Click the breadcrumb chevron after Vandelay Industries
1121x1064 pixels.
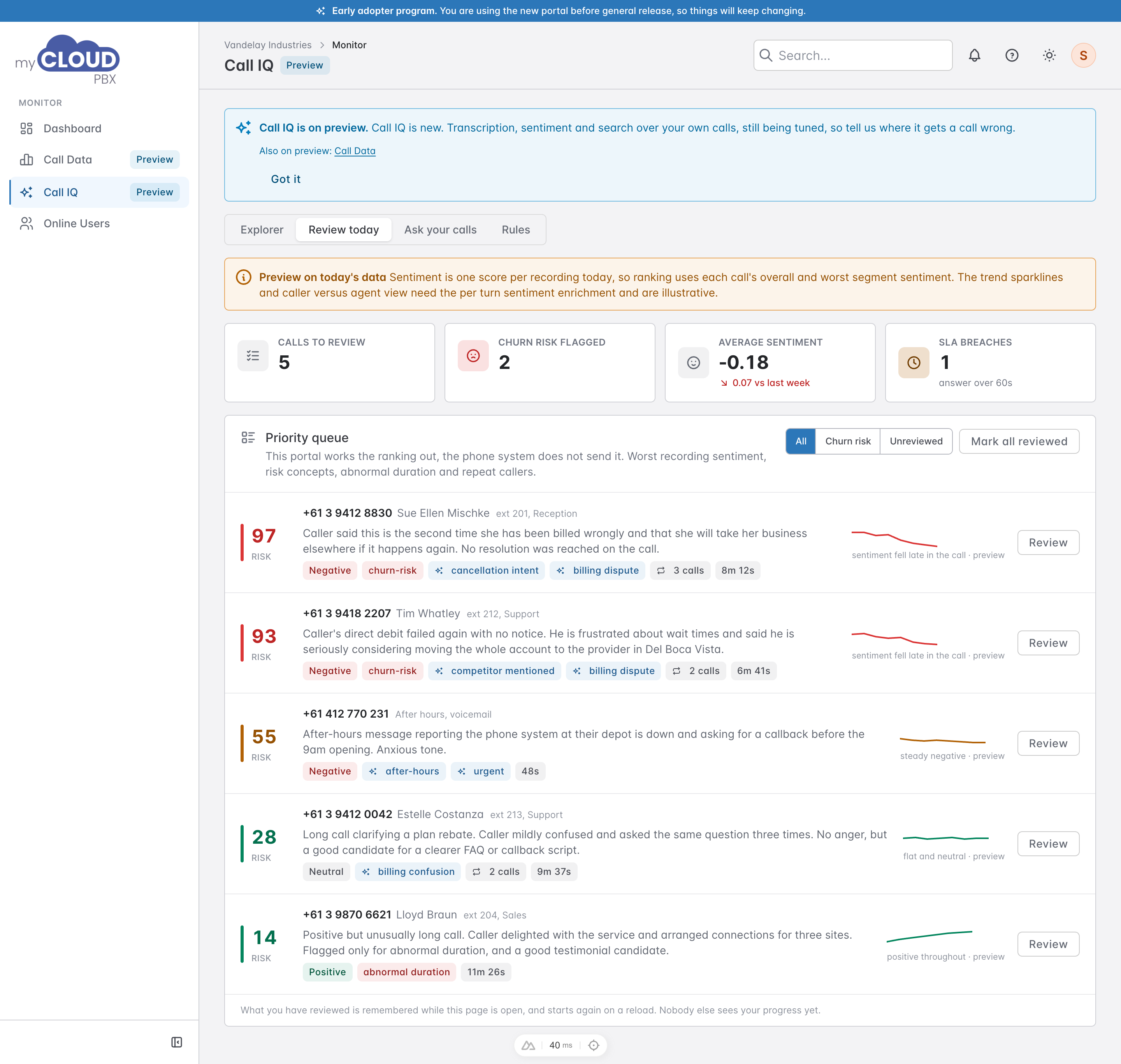[x=322, y=46]
